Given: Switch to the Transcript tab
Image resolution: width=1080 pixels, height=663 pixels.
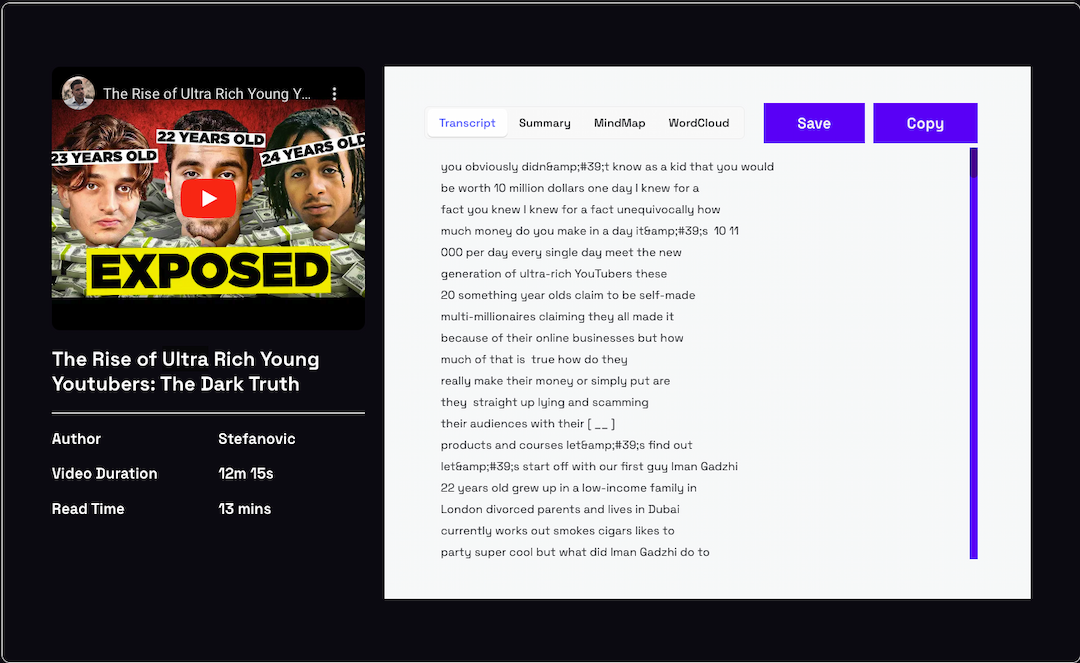Looking at the screenshot, I should [x=467, y=123].
